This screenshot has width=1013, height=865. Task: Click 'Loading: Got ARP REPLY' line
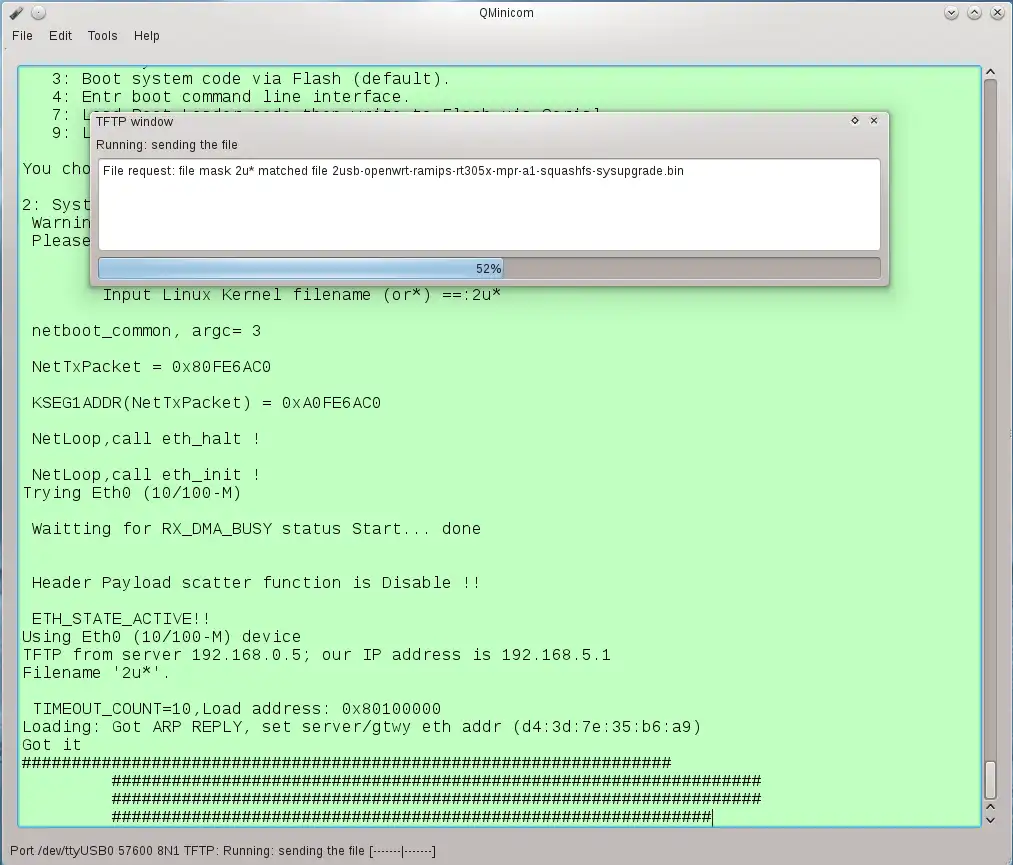click(362, 727)
